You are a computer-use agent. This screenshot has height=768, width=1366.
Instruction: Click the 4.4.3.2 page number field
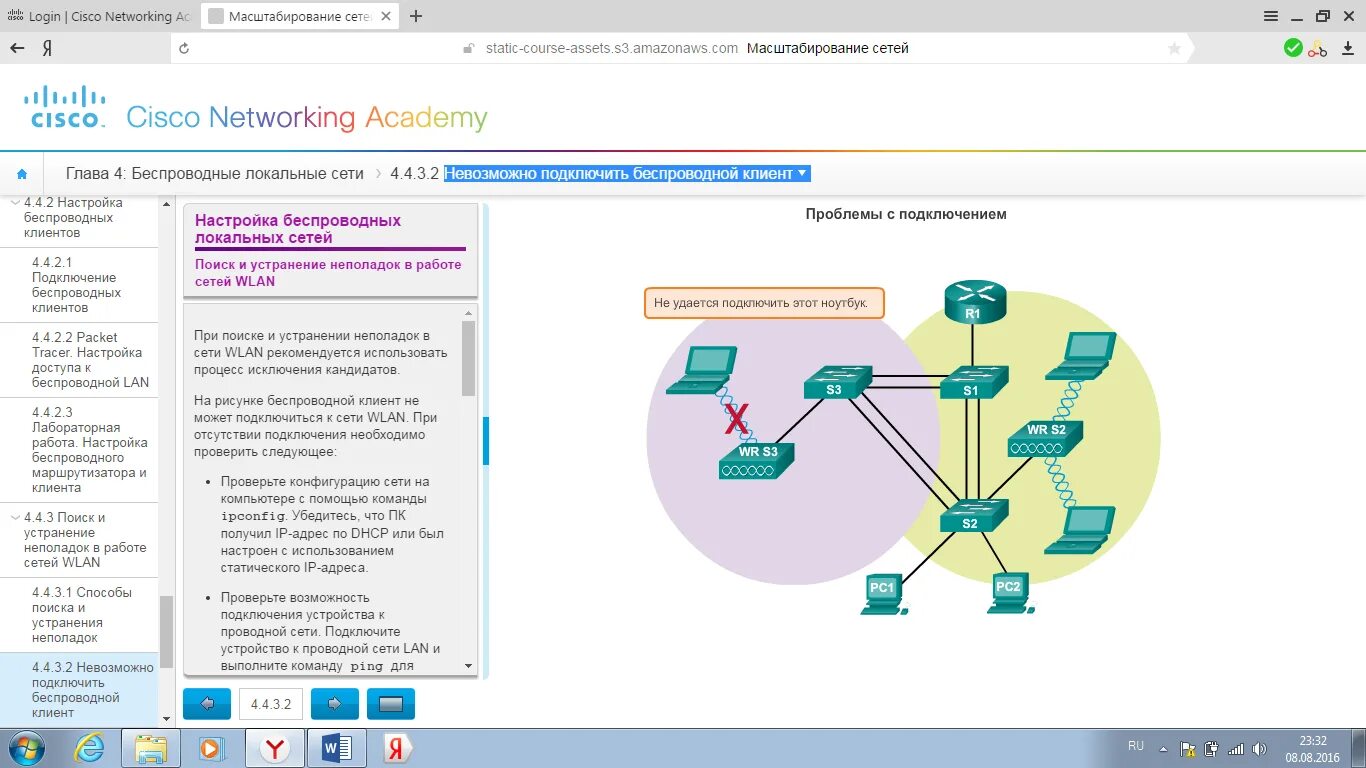pyautogui.click(x=271, y=704)
